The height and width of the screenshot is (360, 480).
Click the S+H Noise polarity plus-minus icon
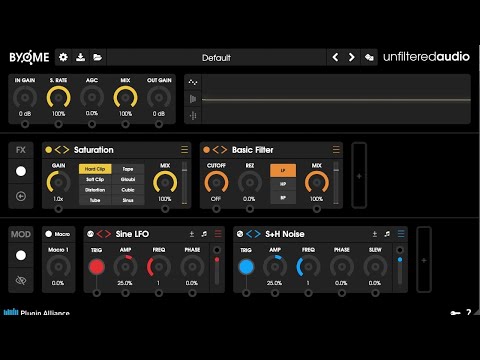375,234
